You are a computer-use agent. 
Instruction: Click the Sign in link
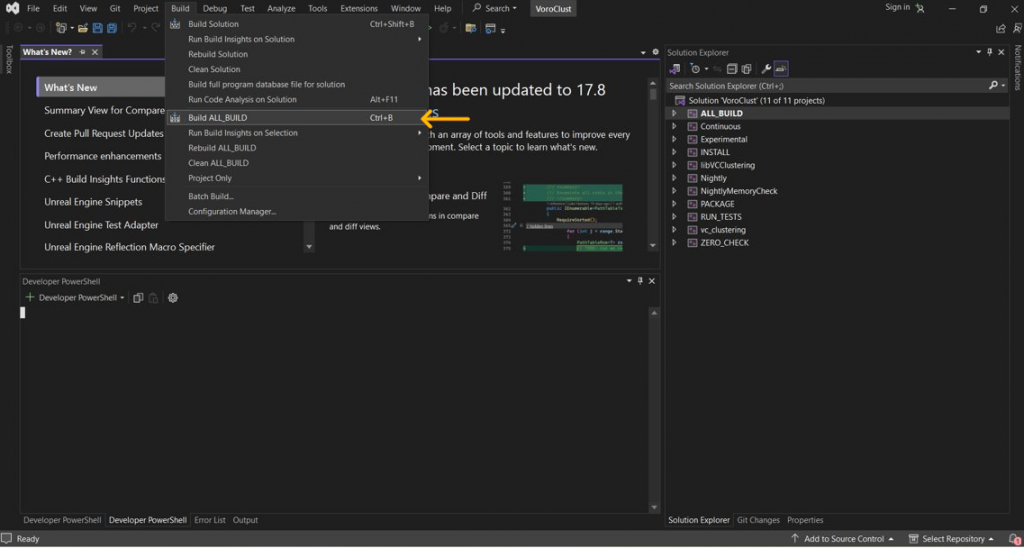(897, 8)
